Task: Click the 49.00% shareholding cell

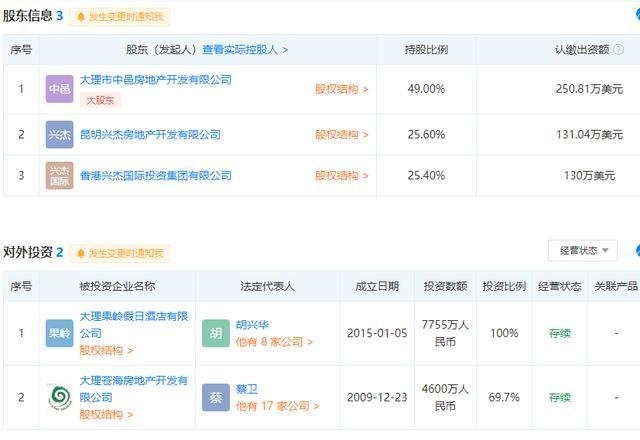Action: 426,89
